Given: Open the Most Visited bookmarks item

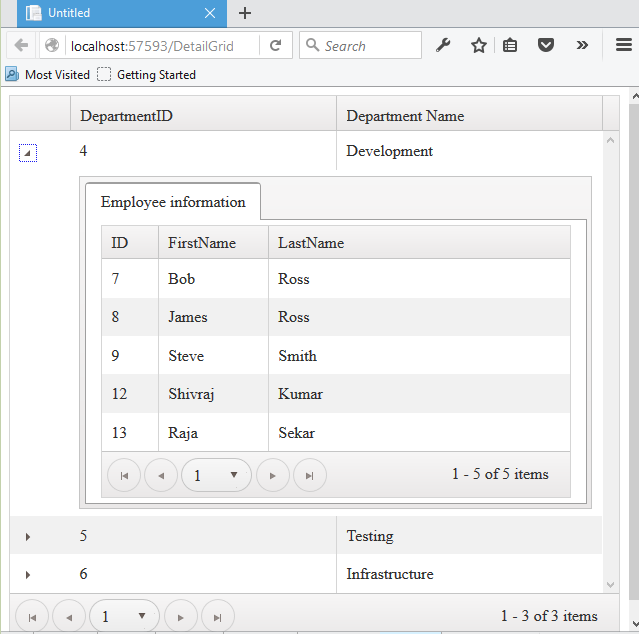Looking at the screenshot, I should [x=48, y=75].
